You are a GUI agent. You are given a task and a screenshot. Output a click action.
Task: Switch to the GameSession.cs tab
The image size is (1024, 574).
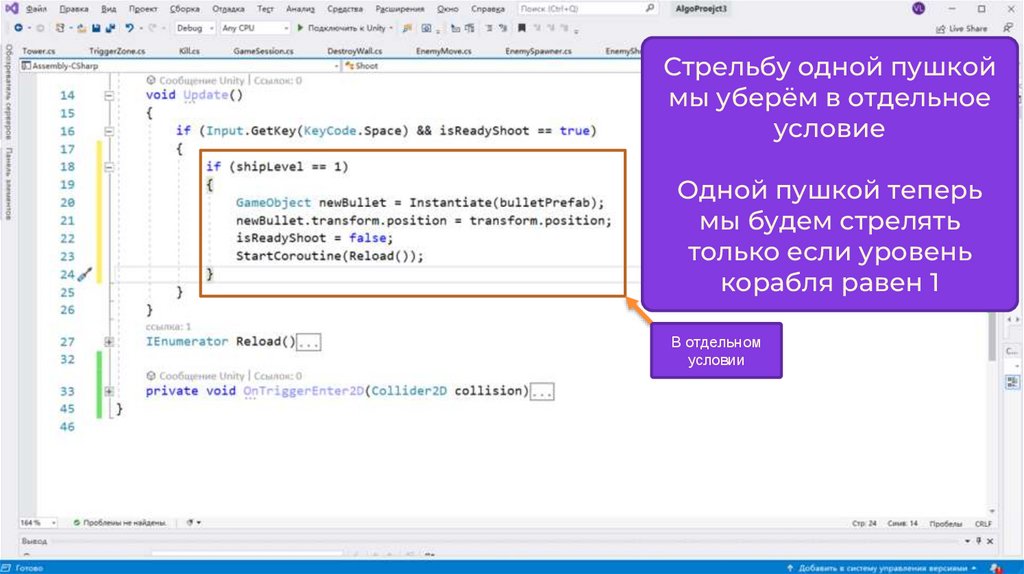point(263,49)
